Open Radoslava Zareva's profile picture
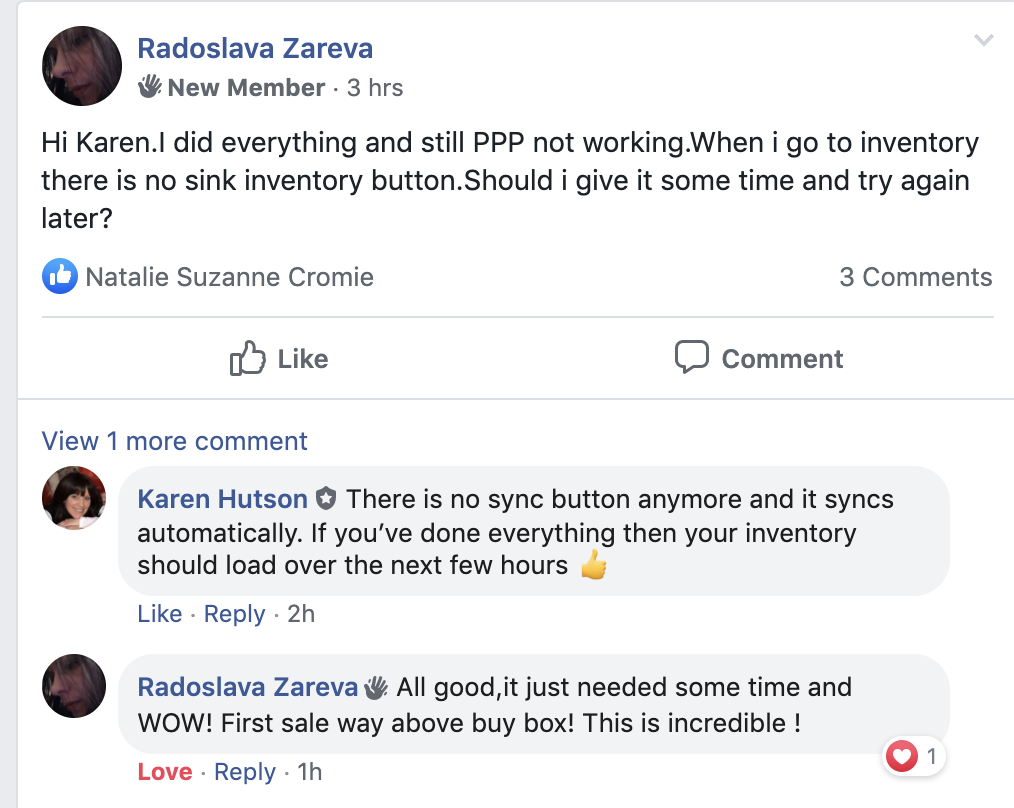 click(x=81, y=66)
